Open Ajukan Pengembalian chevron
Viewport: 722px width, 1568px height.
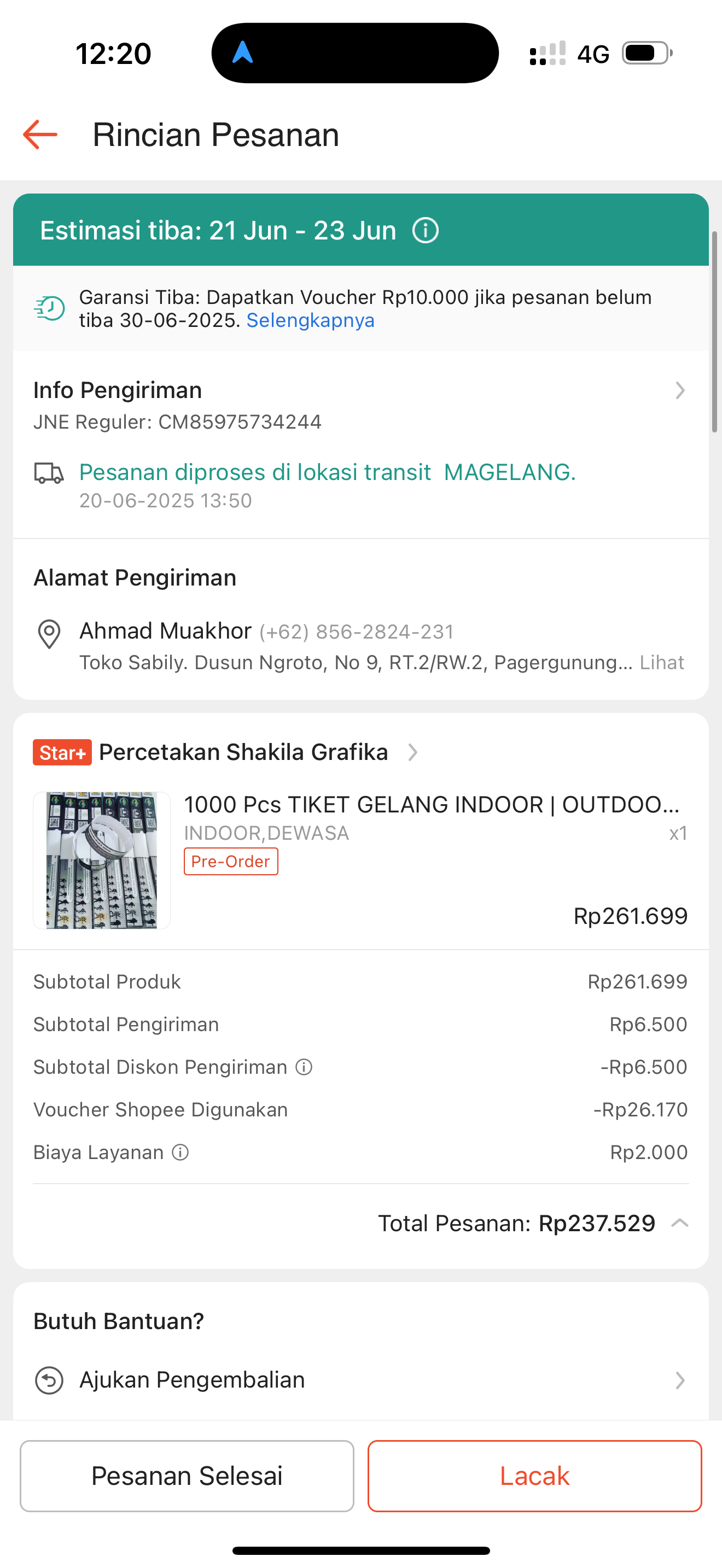tap(680, 1380)
